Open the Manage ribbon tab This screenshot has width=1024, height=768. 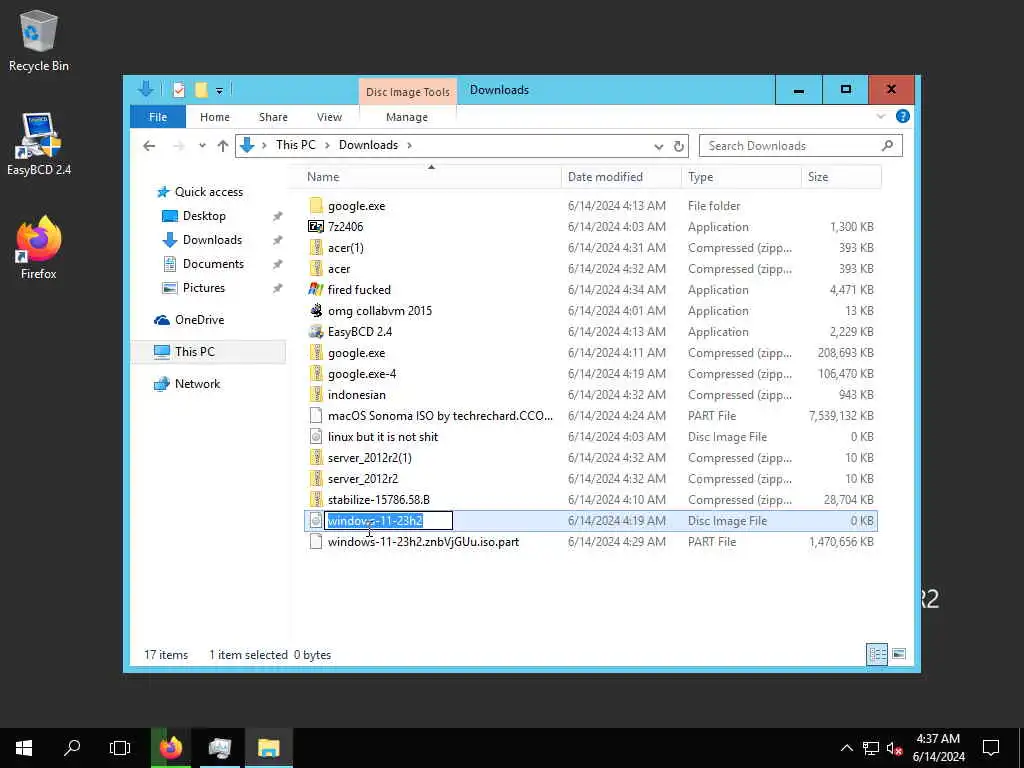407,117
